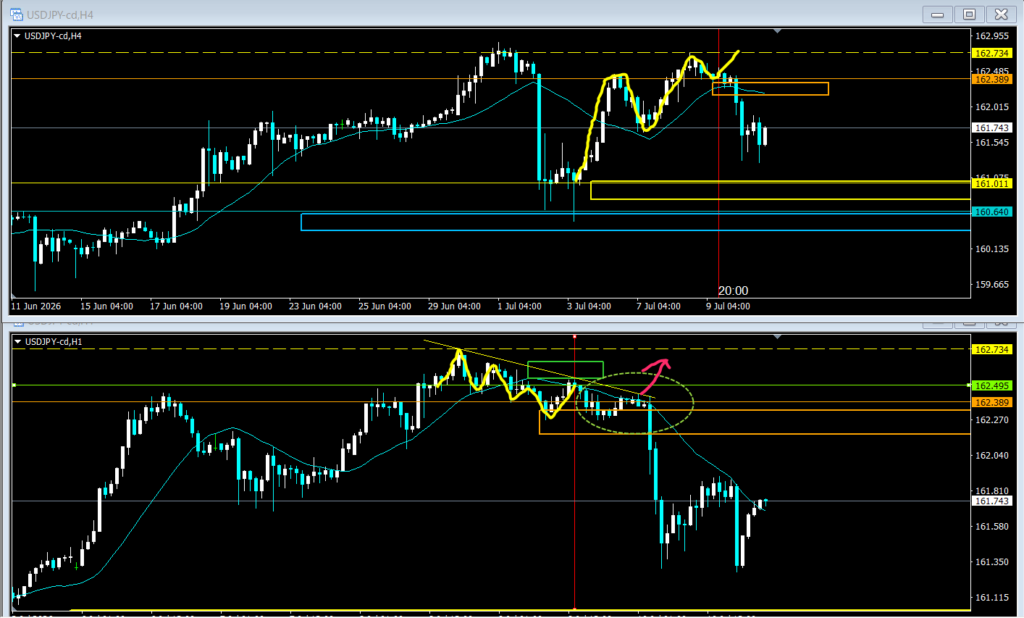The width and height of the screenshot is (1024, 618).
Task: Click the 7 Jul 04:00 time axis label
Action: coord(658,306)
